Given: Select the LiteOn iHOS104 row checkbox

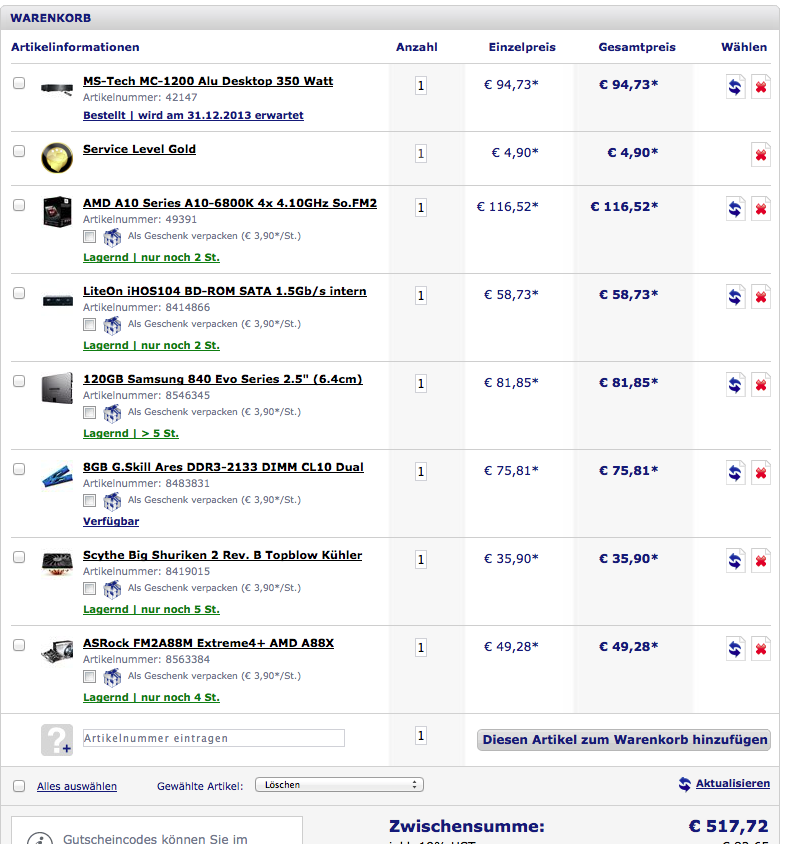Looking at the screenshot, I should tap(19, 293).
